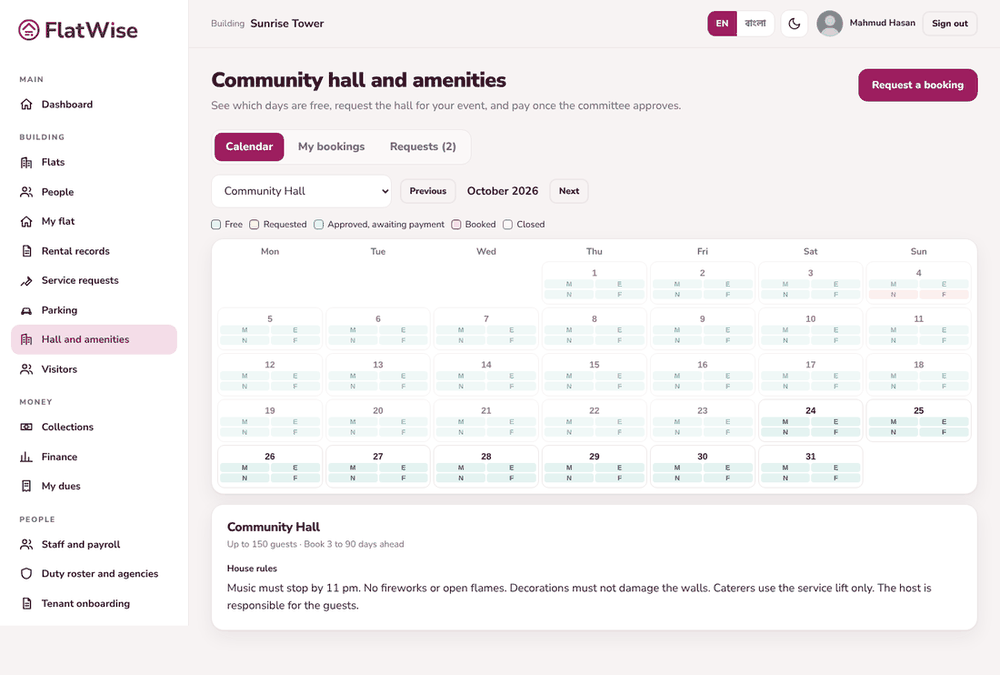Click the Approved, awaiting payment legend swatch
Viewport: 1000px width, 675px height.
coord(319,225)
